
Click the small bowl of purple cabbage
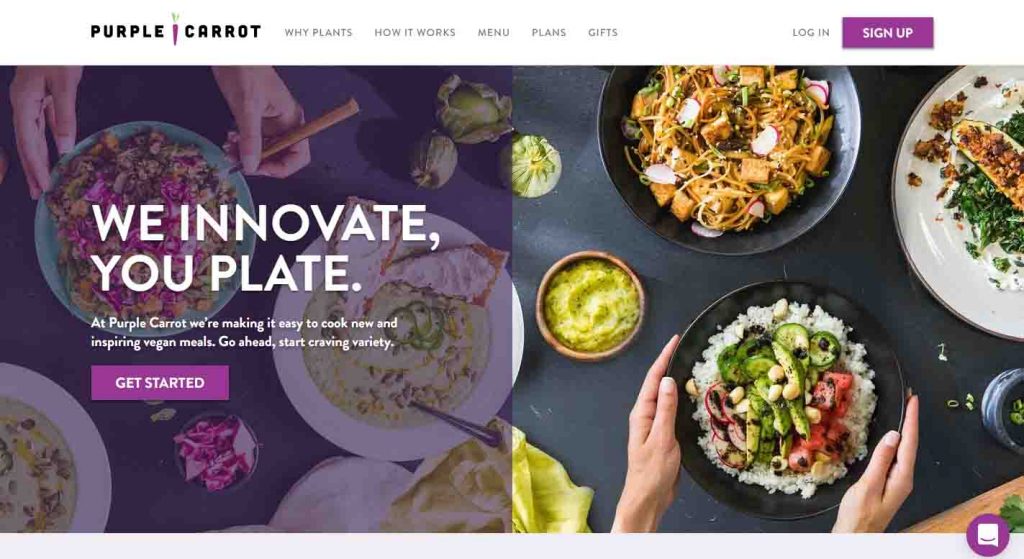pyautogui.click(x=216, y=451)
